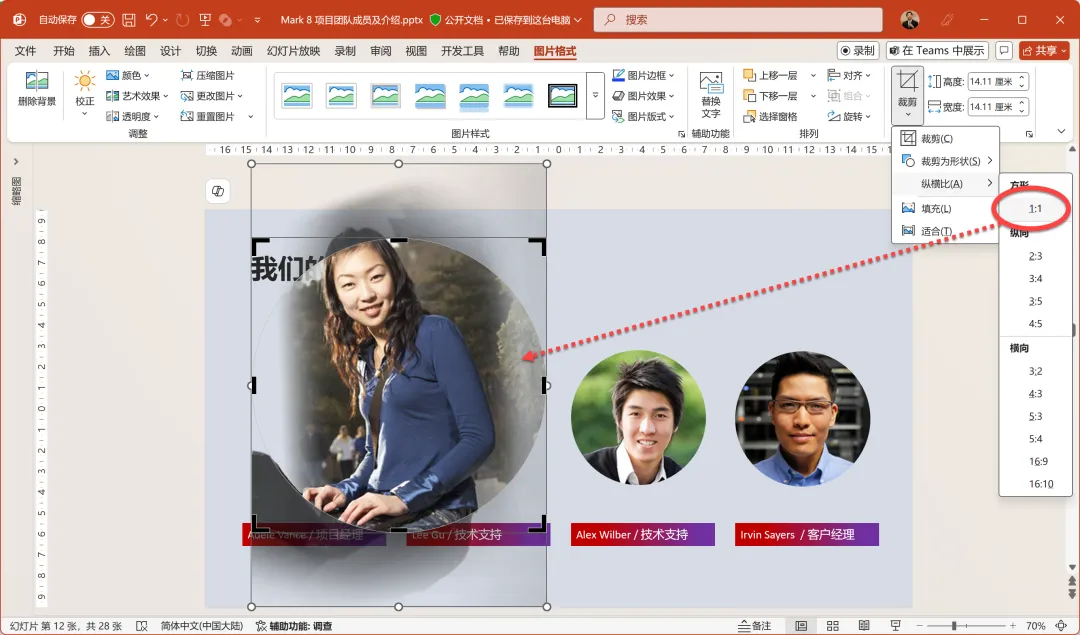Open the Design (设计) tab

(170, 51)
